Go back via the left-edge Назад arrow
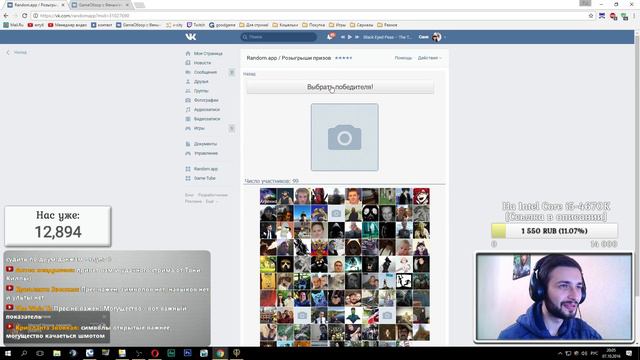The width and height of the screenshot is (640, 360). pyautogui.click(x=16, y=52)
